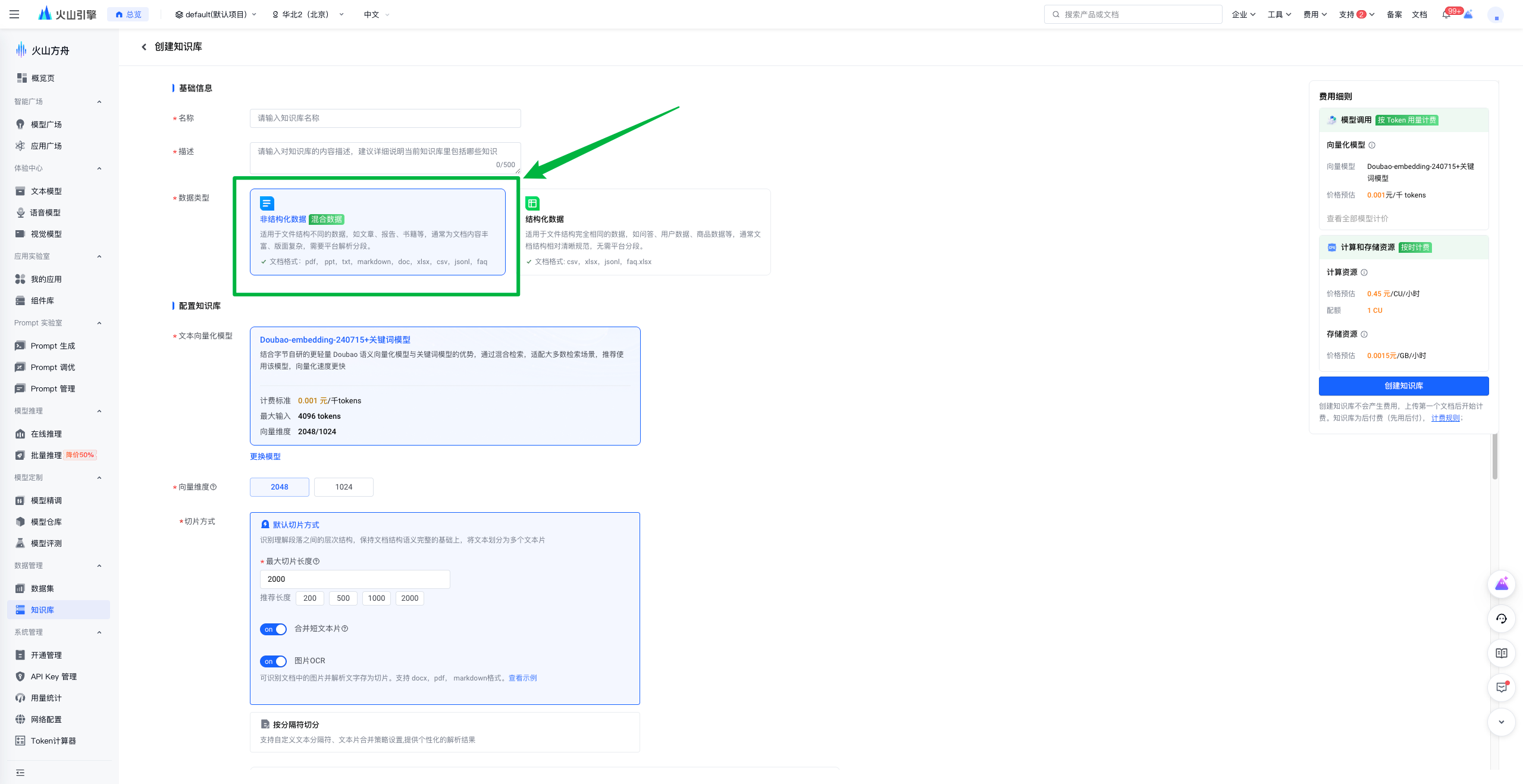The height and width of the screenshot is (784, 1523).
Task: Open the 计费规则 link
Action: (1446, 418)
